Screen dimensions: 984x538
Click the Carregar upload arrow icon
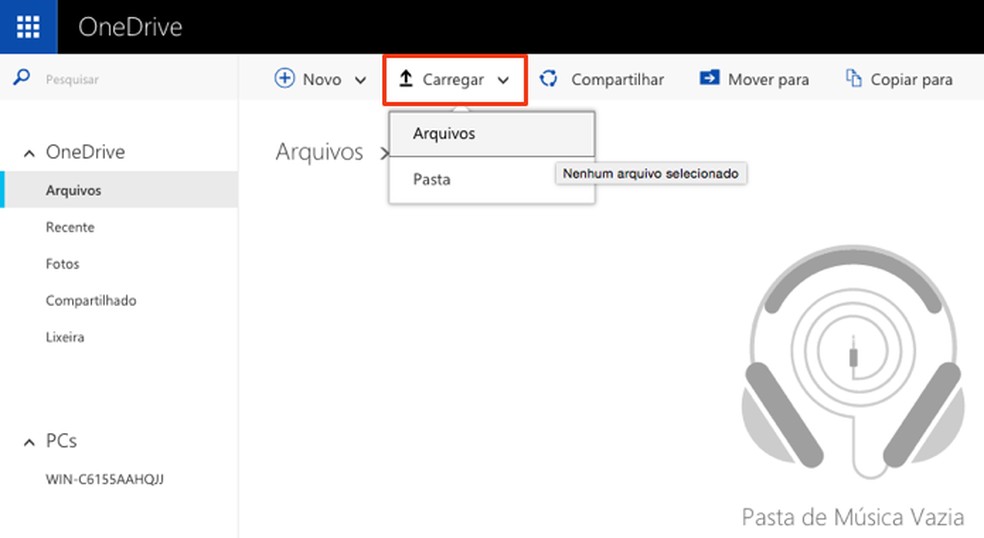(x=406, y=78)
